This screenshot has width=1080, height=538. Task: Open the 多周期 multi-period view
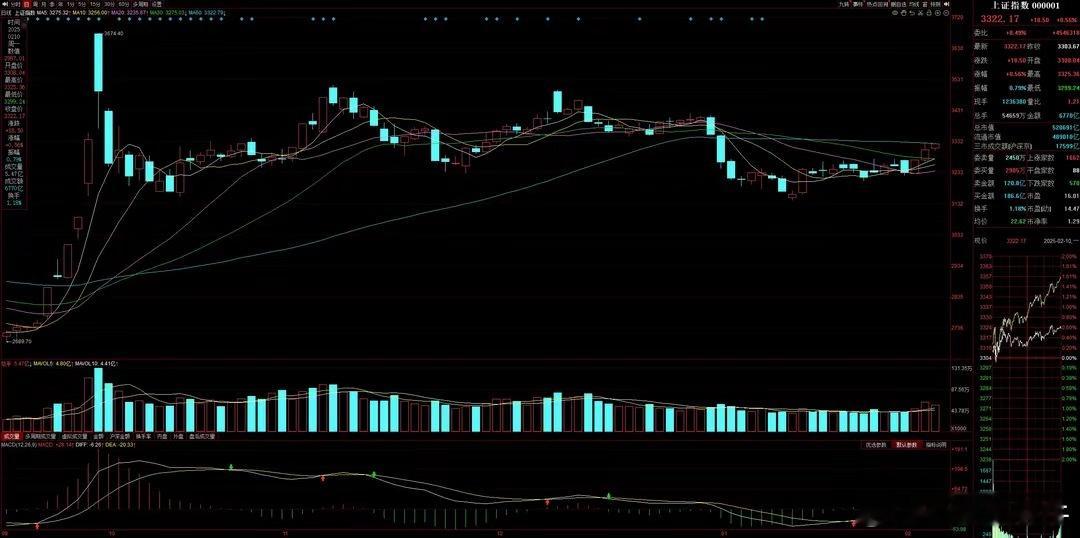(140, 3)
